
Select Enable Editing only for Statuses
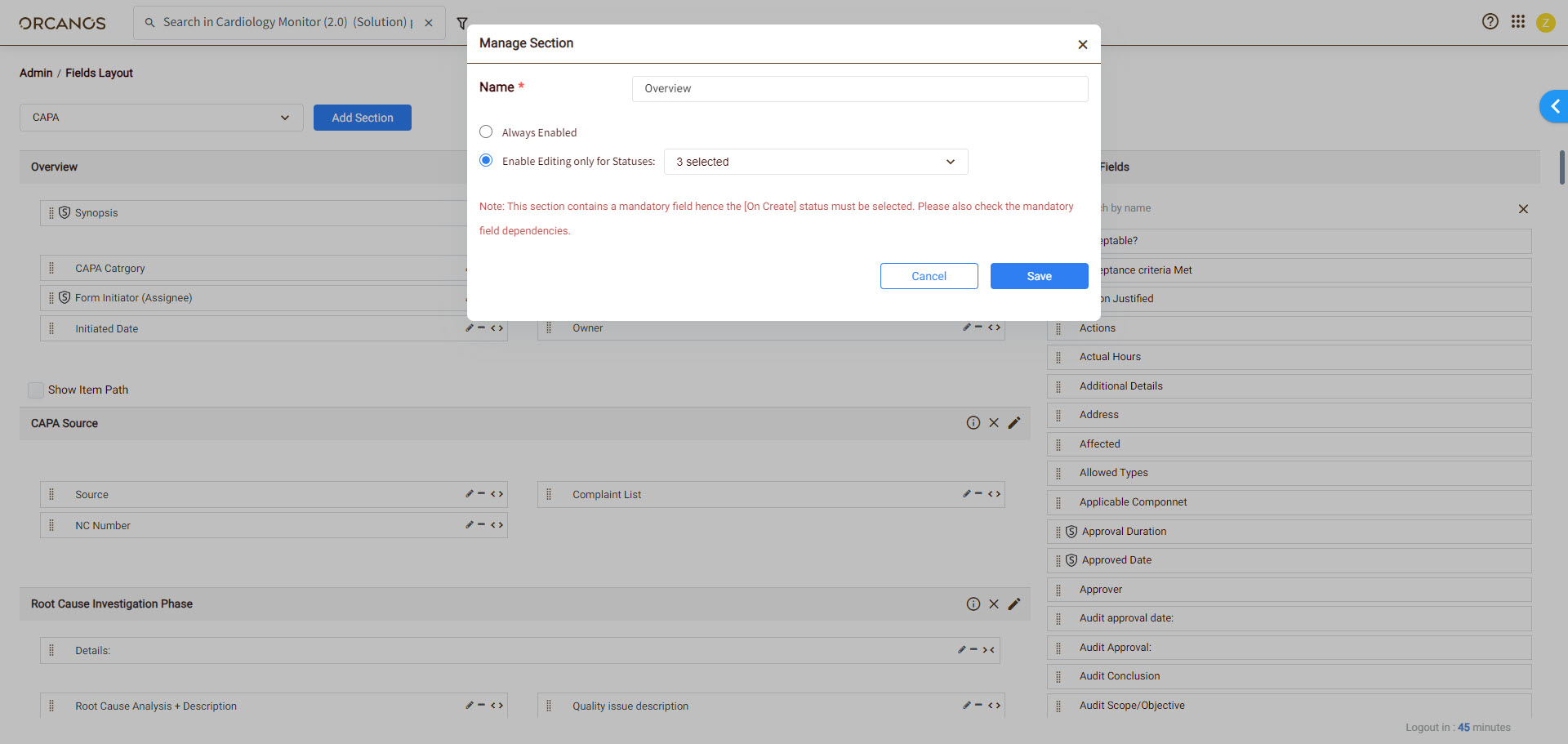486,161
